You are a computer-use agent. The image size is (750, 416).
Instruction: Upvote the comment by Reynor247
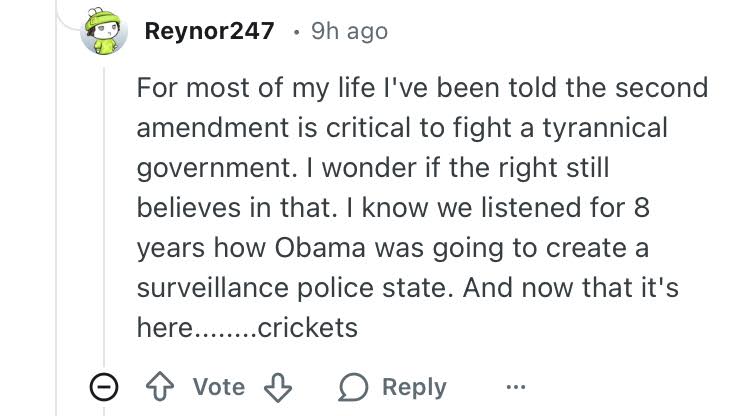(x=160, y=386)
